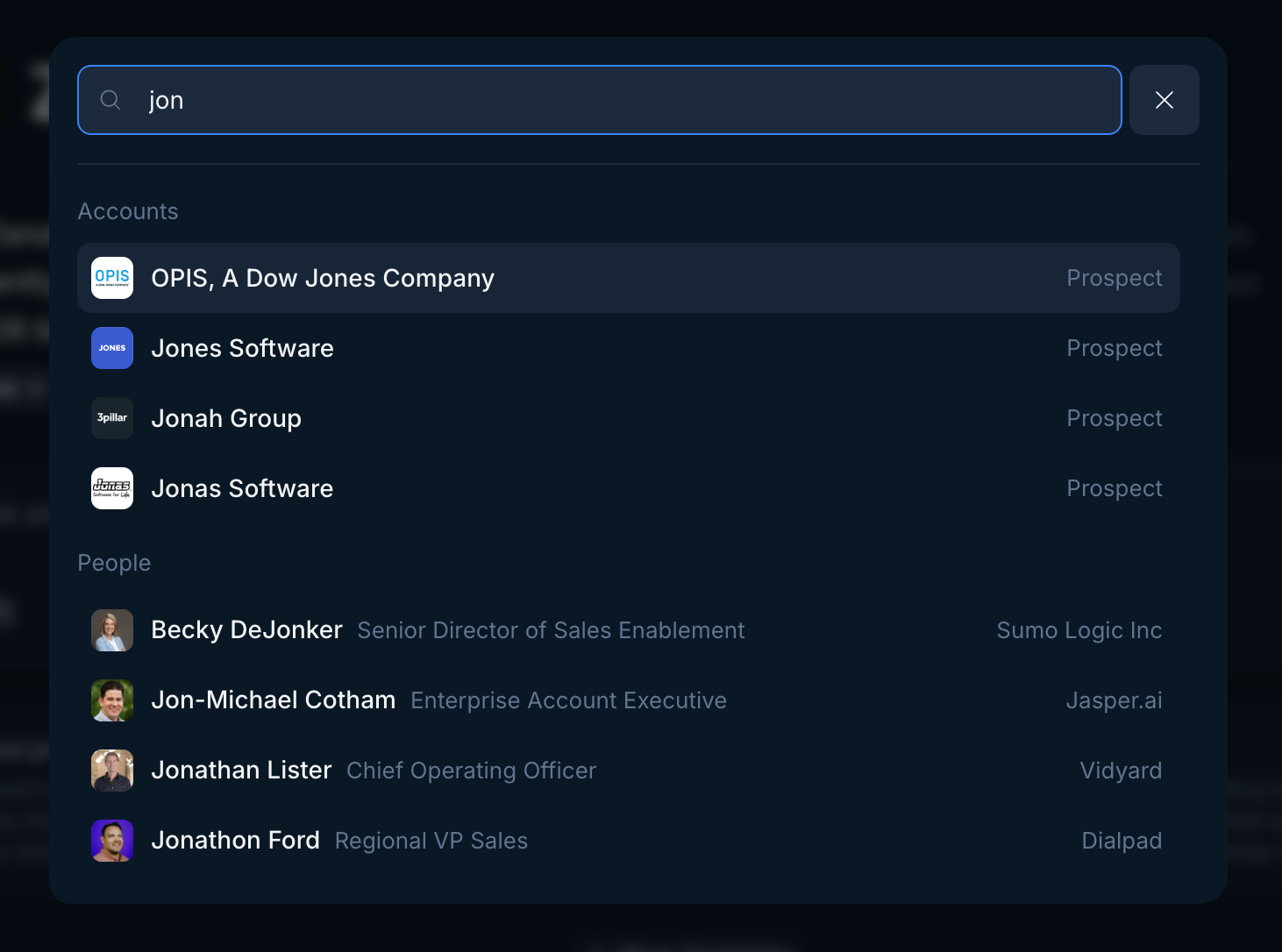Select the Jonas Software account
This screenshot has height=952, width=1282.
pos(629,488)
